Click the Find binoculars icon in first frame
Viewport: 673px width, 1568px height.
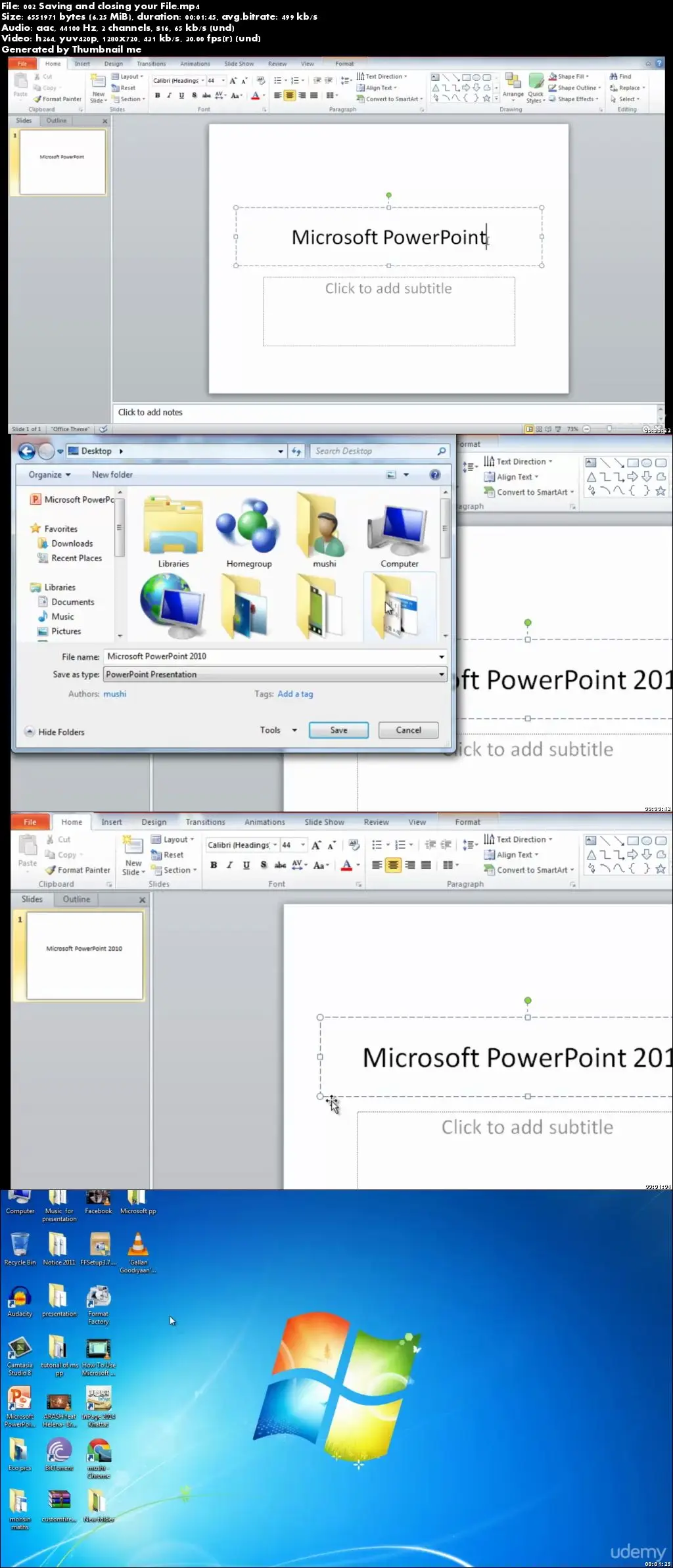coord(613,76)
